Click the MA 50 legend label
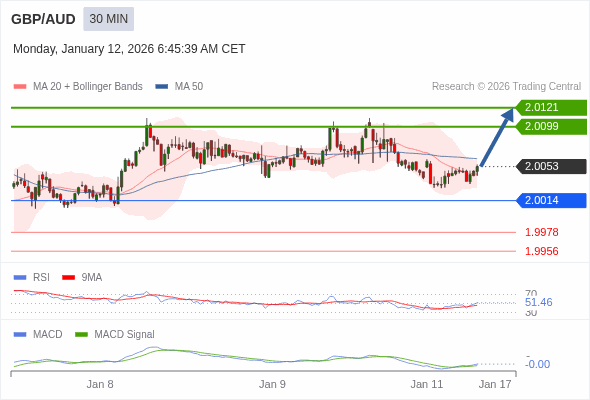 pos(189,87)
